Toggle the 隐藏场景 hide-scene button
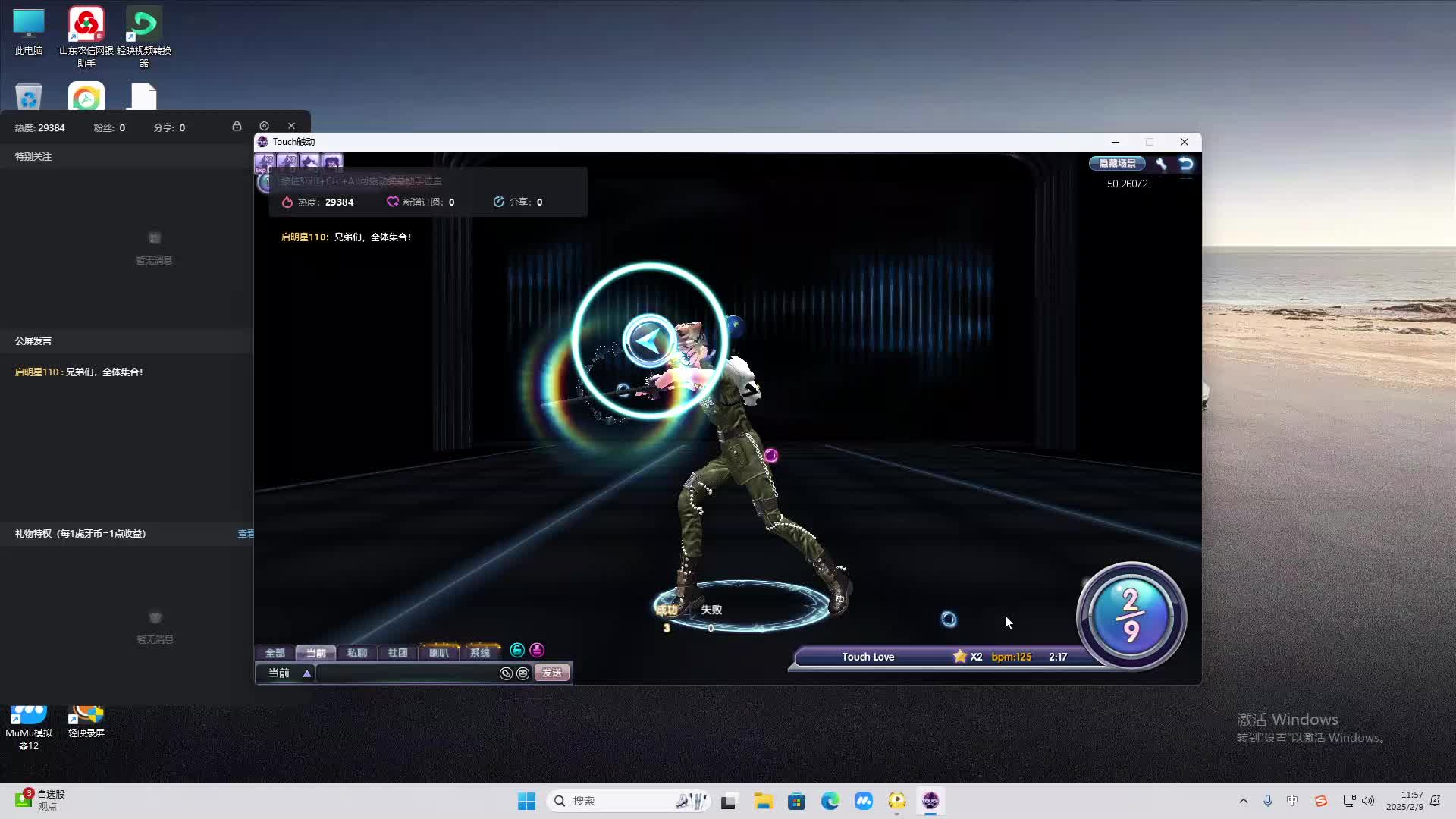Image resolution: width=1456 pixels, height=819 pixels. click(1117, 164)
